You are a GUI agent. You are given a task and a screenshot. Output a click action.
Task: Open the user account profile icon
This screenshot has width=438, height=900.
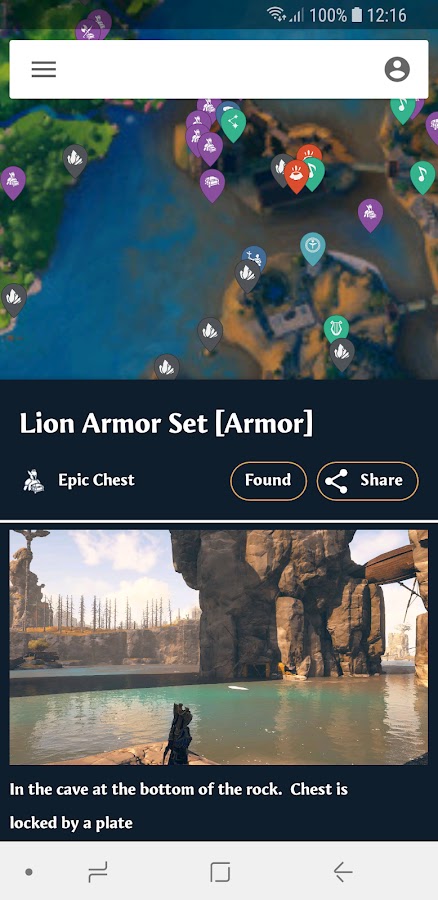(397, 69)
